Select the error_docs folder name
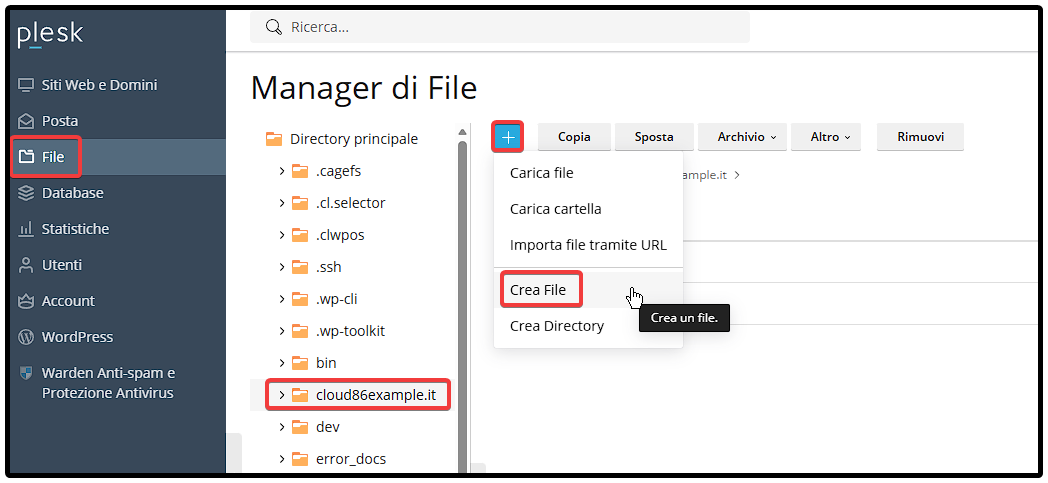Viewport: 1048px width, 483px height. [x=351, y=459]
